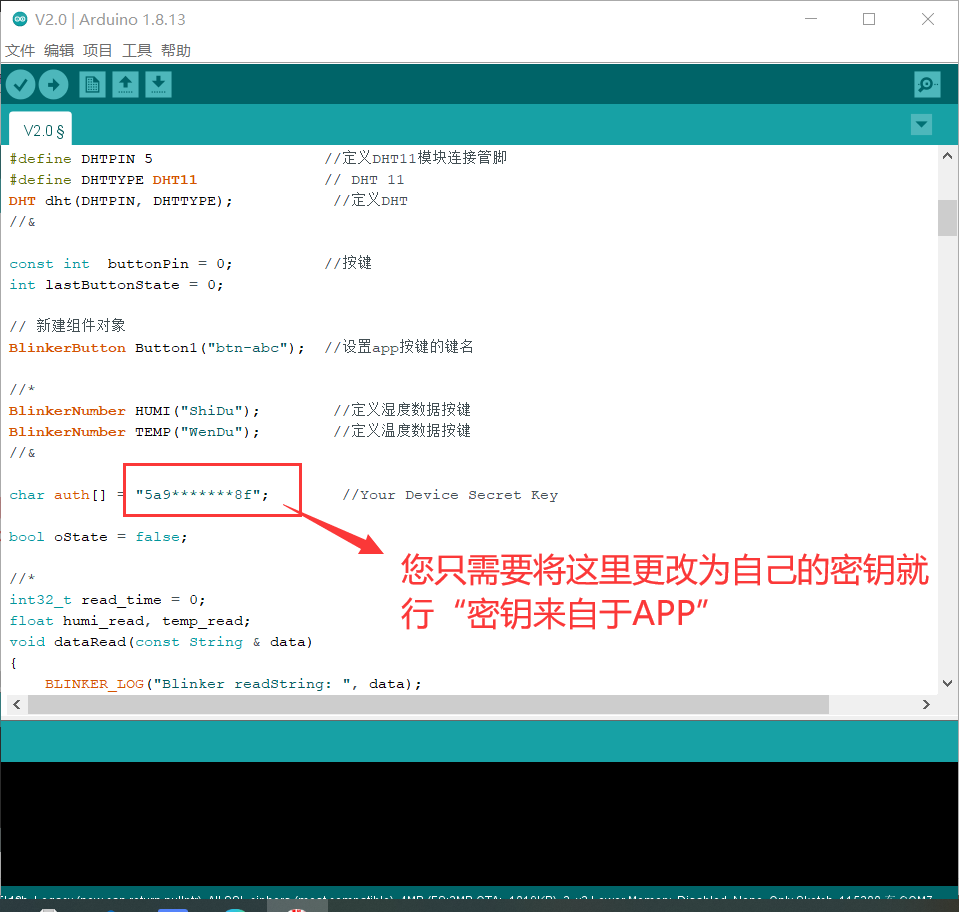Click 'float humi_read, temp_read;' line
The image size is (959, 912).
coord(130,621)
